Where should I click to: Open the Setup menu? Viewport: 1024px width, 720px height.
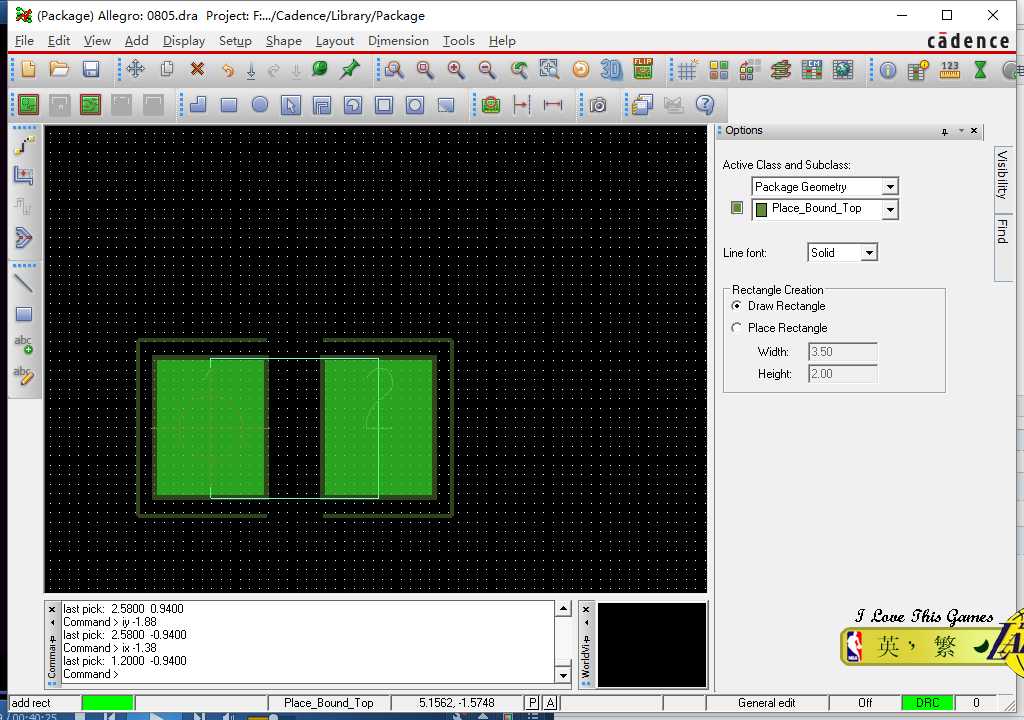(x=235, y=41)
